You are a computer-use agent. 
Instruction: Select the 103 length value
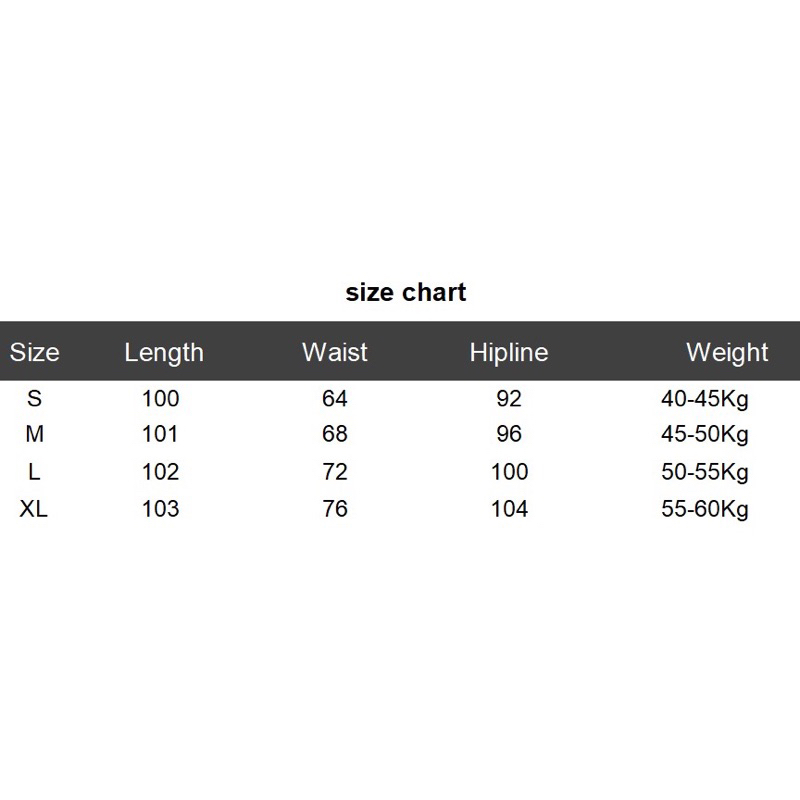[x=161, y=509]
